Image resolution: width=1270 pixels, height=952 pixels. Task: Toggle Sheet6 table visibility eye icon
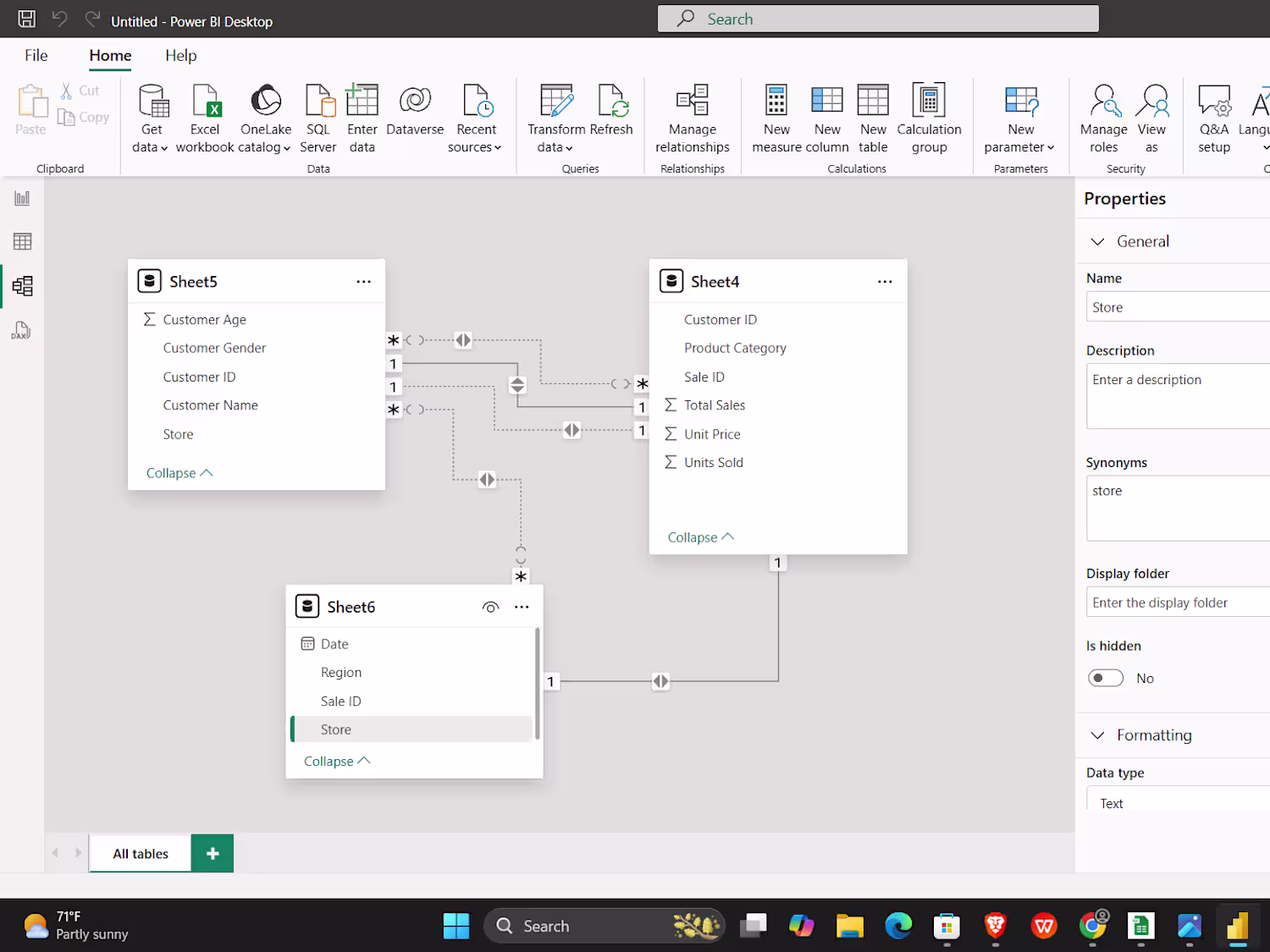(x=490, y=607)
